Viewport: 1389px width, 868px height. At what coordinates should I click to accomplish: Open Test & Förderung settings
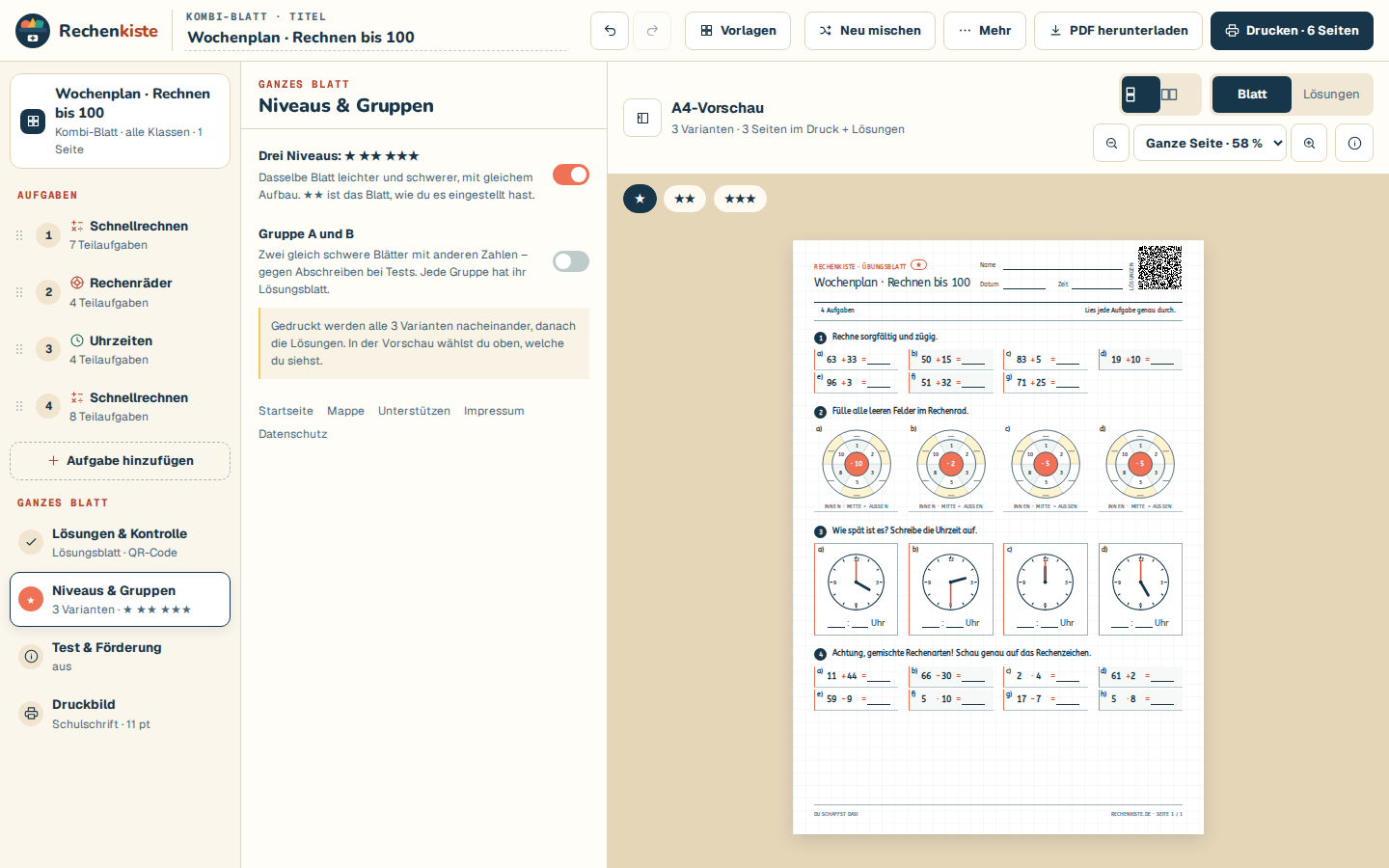coord(120,657)
